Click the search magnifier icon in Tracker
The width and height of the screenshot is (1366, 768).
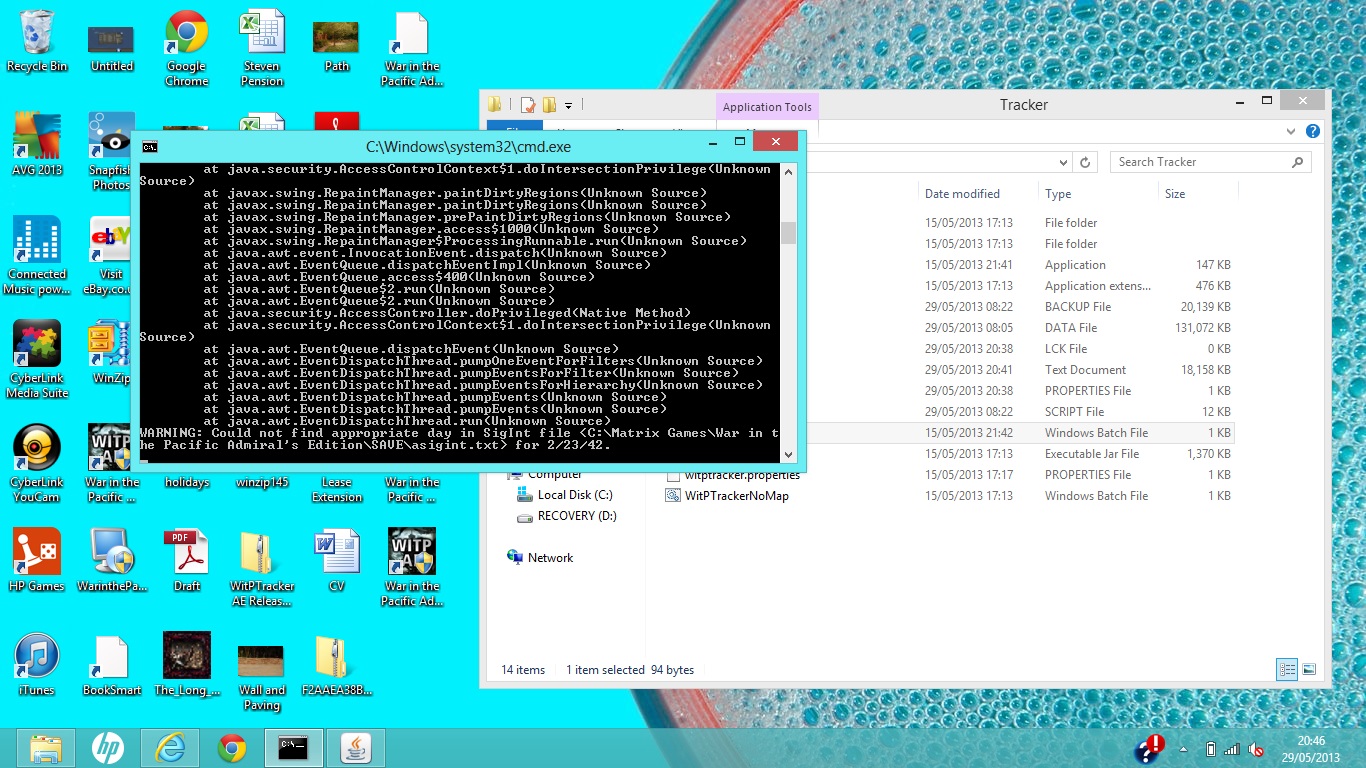point(1298,162)
